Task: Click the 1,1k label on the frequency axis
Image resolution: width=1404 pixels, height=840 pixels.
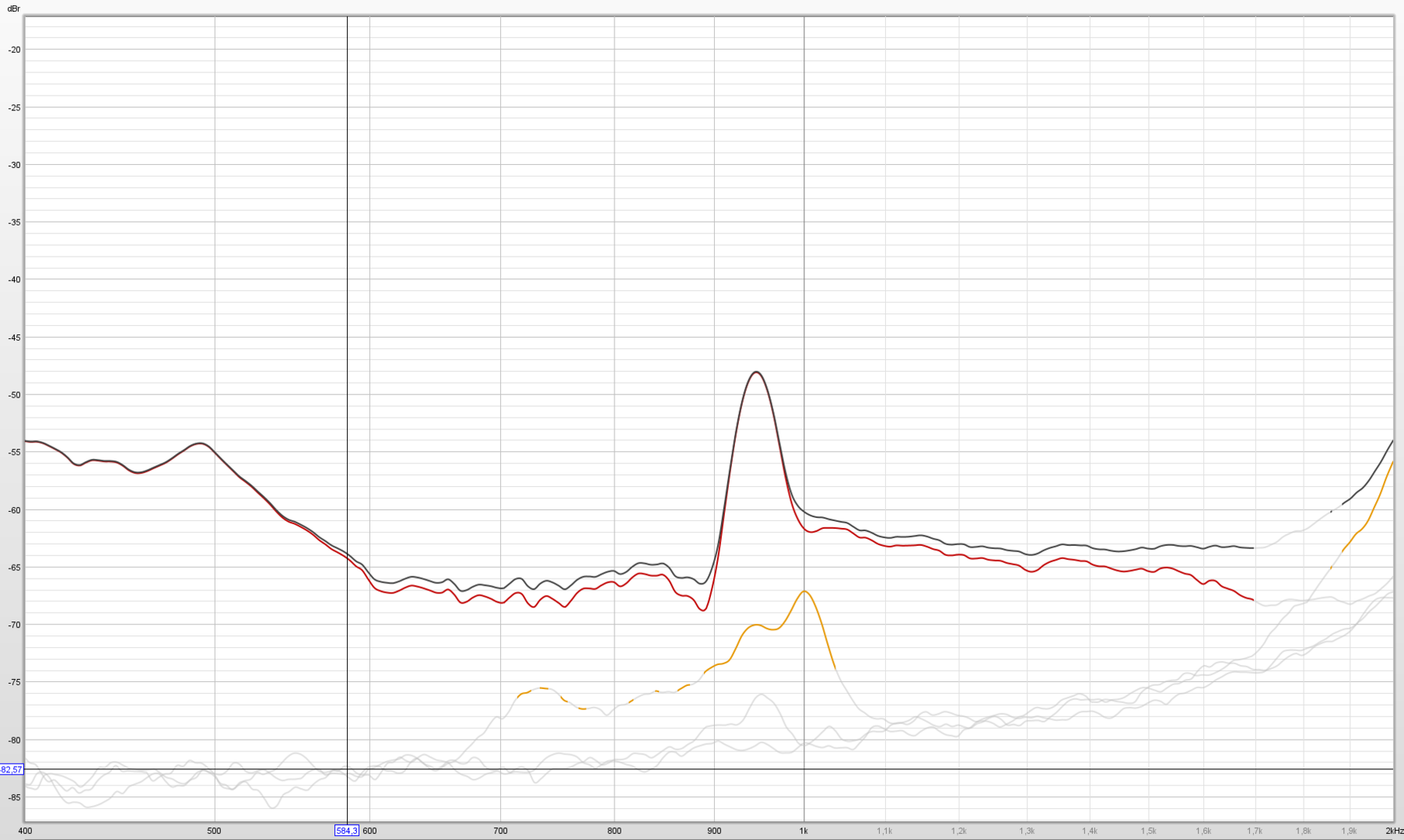Action: click(x=884, y=831)
